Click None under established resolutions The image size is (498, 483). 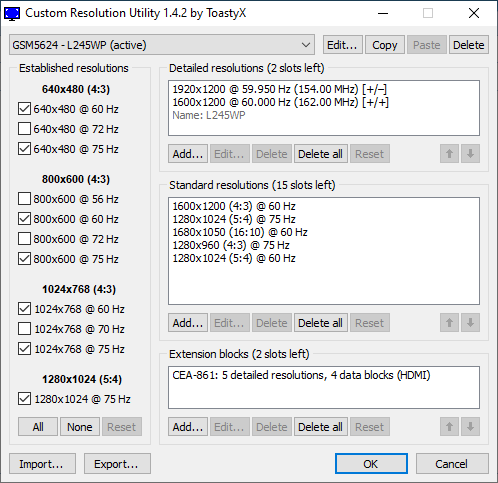click(80, 427)
